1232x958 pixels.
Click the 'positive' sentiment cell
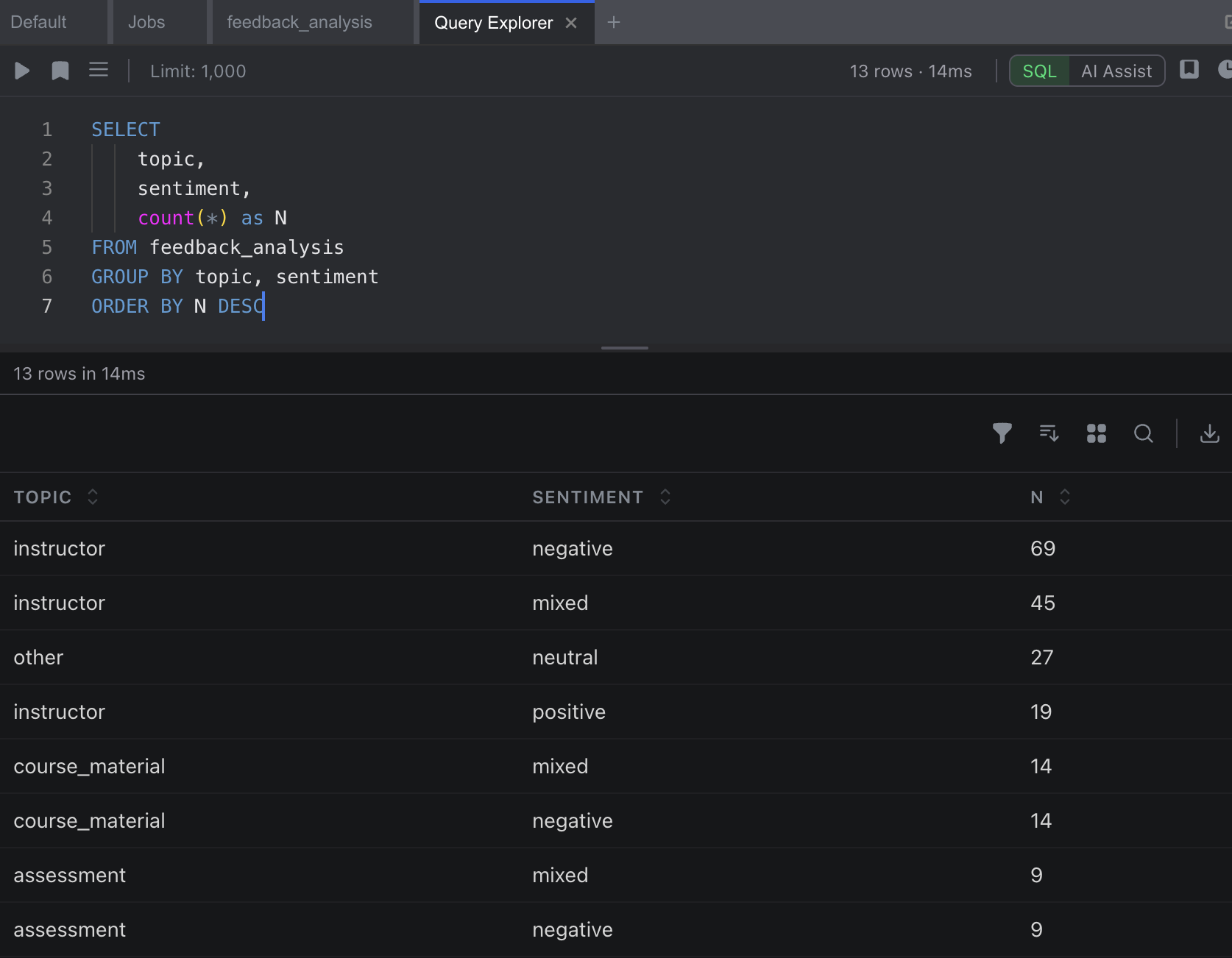tap(569, 712)
